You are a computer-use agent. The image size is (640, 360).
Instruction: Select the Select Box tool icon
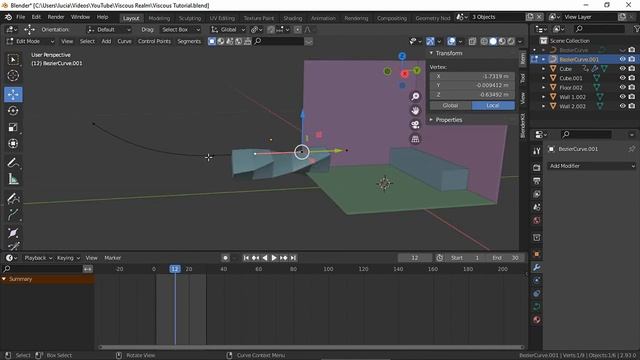[13, 60]
